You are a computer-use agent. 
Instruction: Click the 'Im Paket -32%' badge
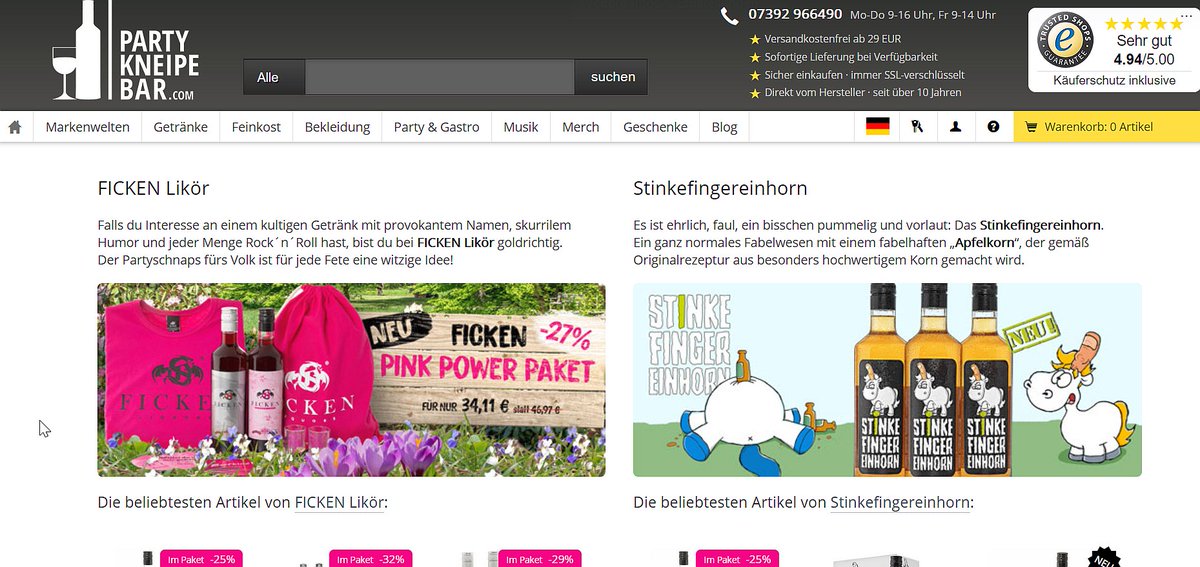click(370, 558)
